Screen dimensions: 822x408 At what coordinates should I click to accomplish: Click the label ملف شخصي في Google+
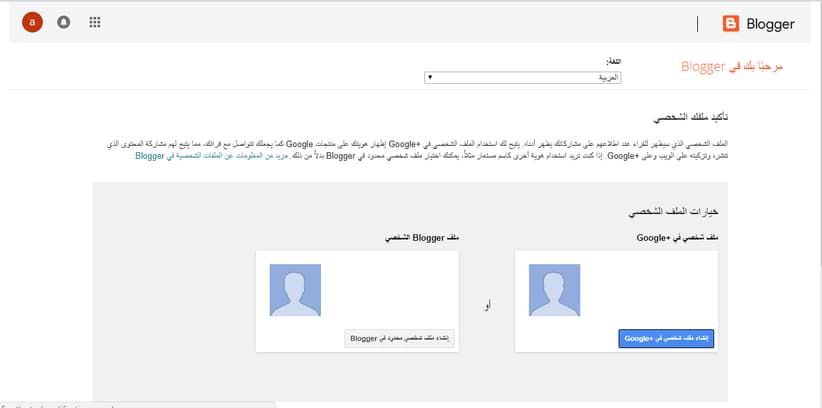677,238
